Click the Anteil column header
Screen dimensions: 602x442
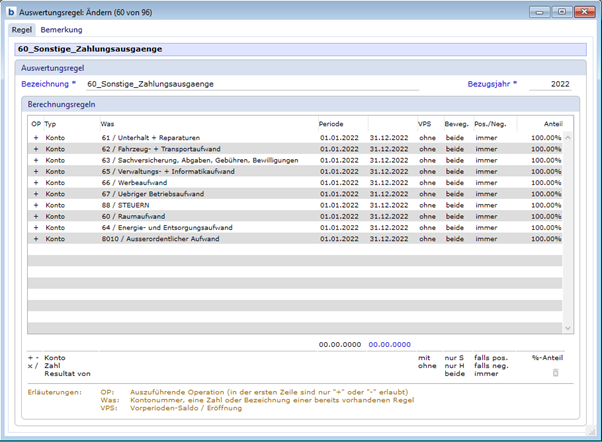coord(549,123)
